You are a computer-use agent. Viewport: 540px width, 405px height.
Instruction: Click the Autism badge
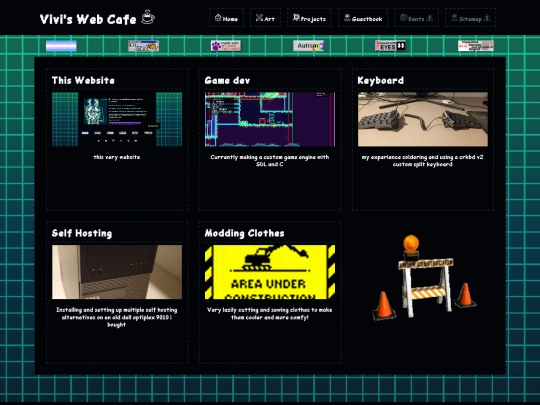309,46
